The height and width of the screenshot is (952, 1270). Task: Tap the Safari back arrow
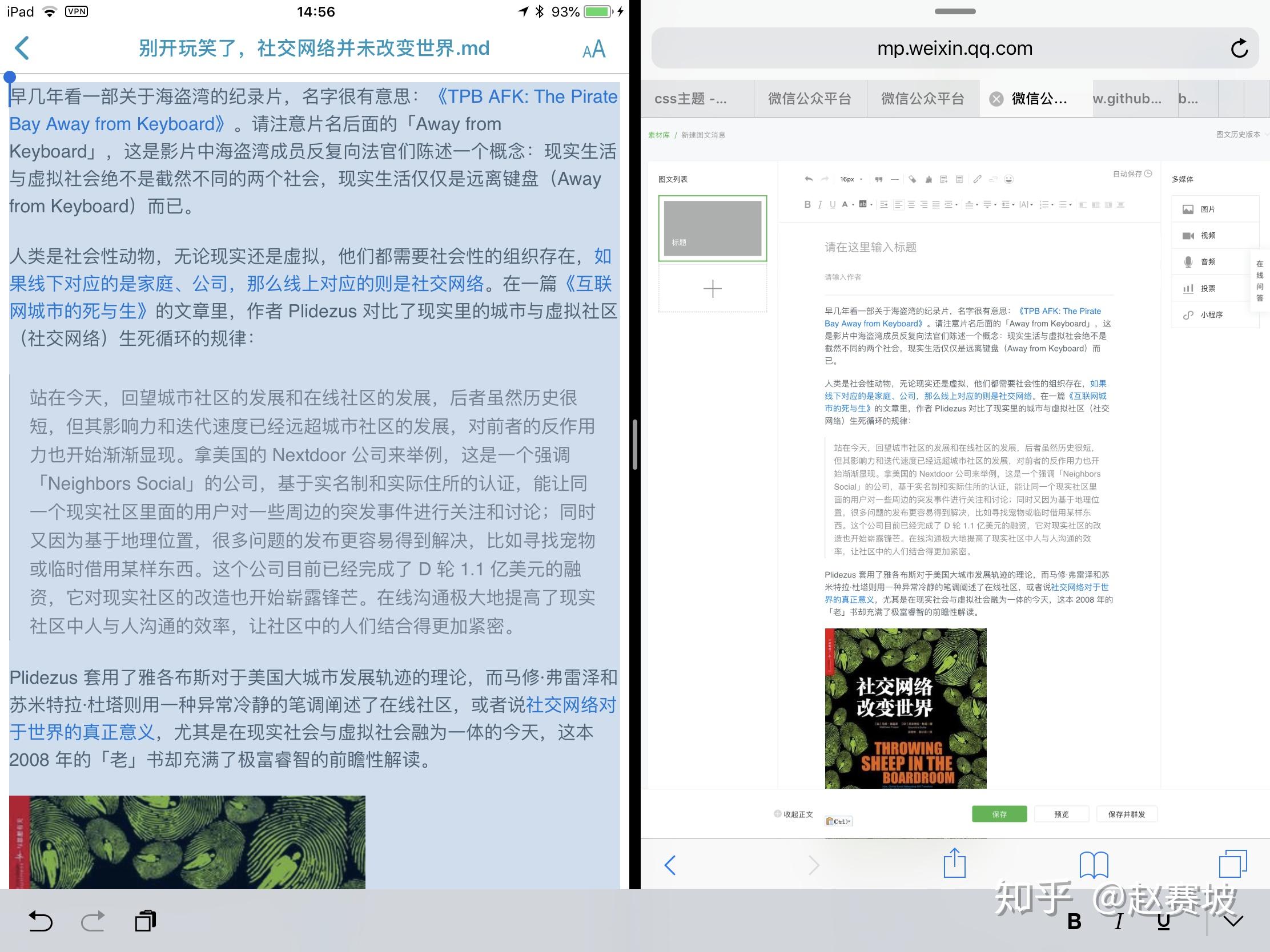[670, 865]
